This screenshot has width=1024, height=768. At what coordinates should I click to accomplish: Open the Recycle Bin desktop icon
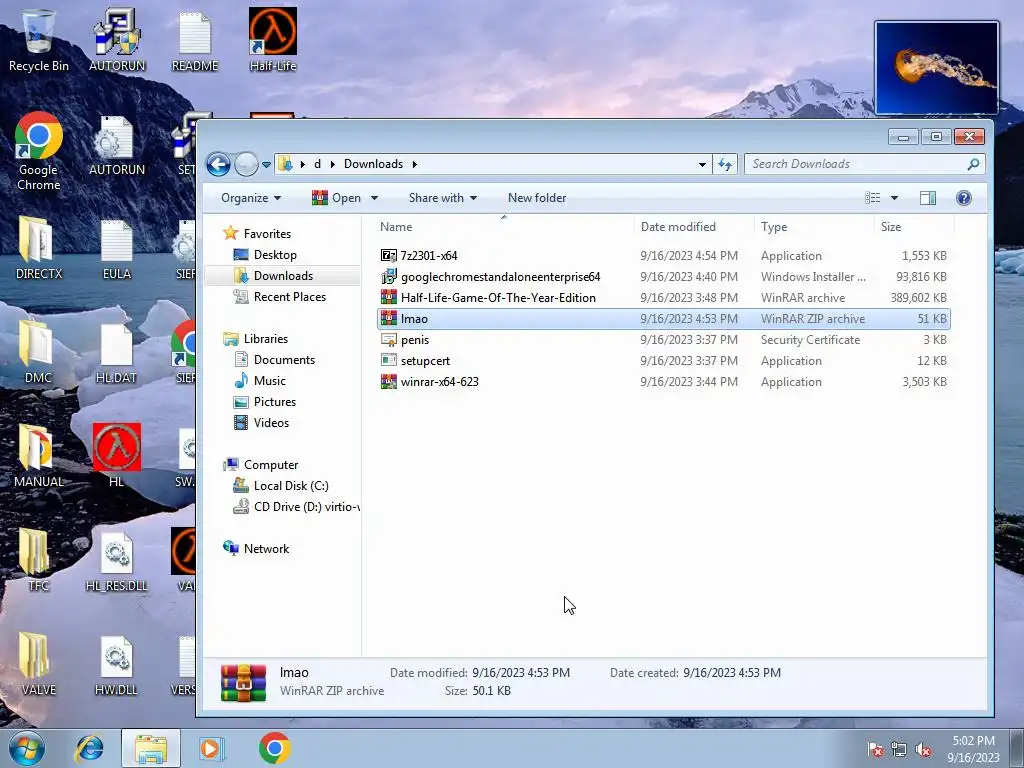pyautogui.click(x=39, y=40)
